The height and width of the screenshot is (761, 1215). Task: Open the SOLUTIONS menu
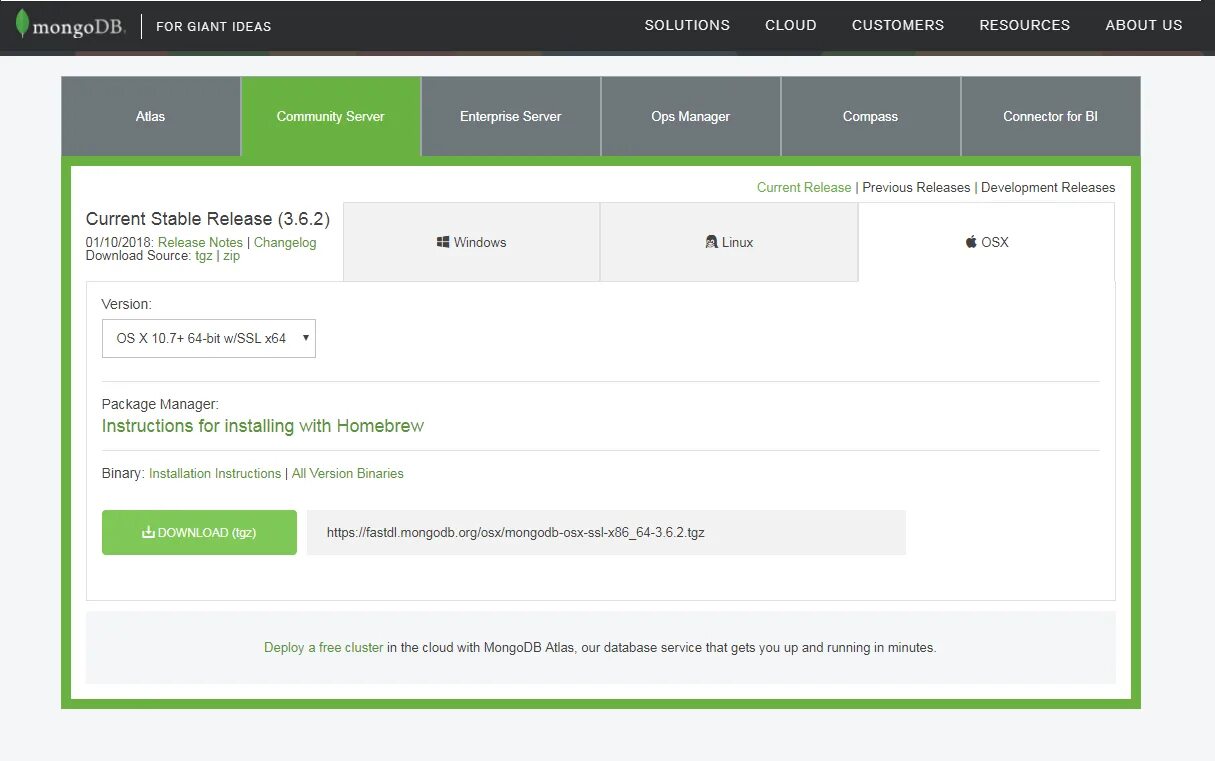coord(687,25)
